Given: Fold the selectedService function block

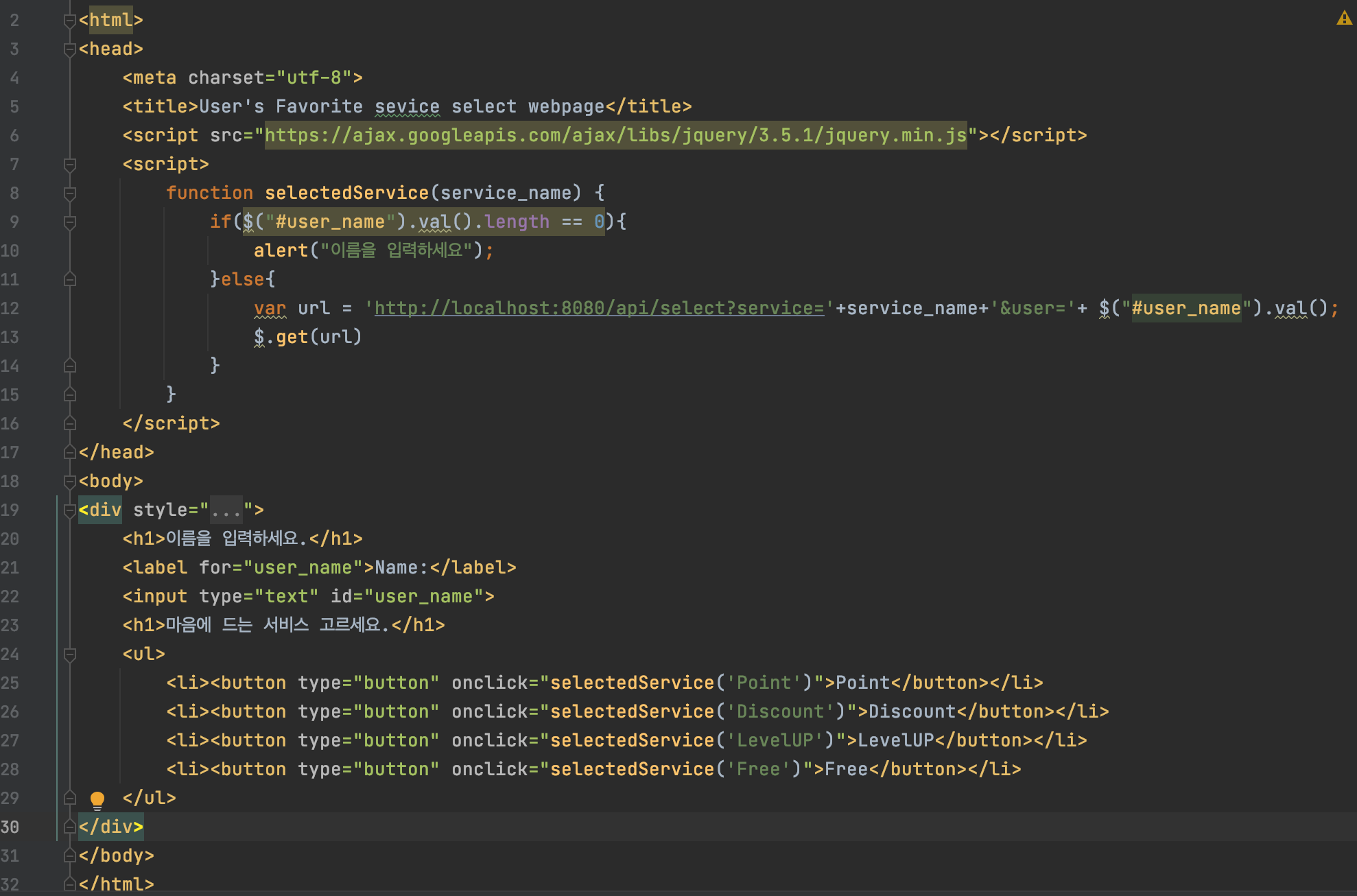Looking at the screenshot, I should [69, 193].
